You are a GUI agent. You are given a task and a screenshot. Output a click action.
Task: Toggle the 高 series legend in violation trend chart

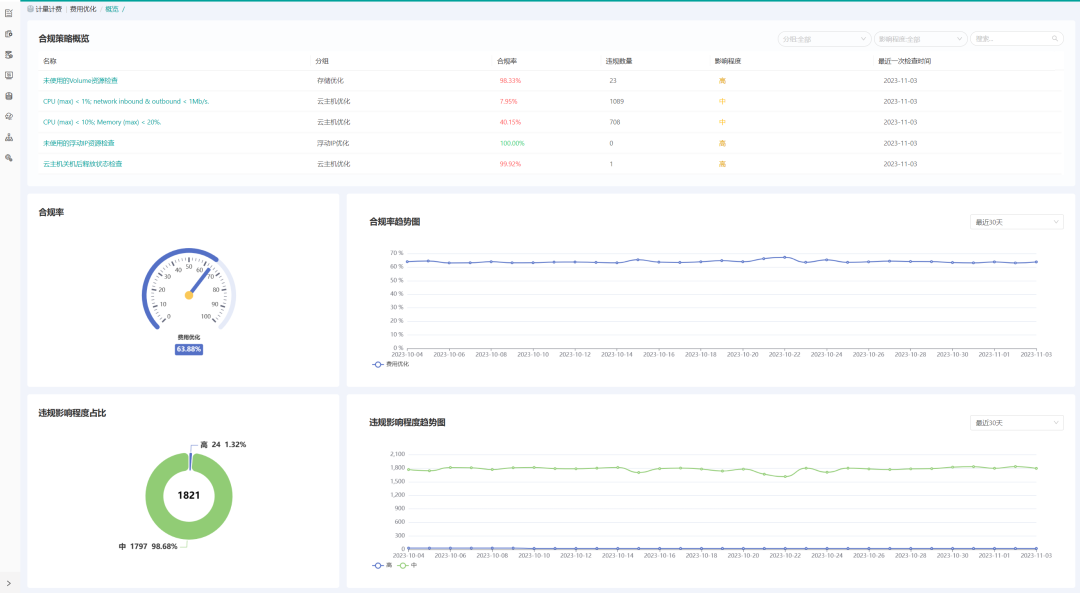382,565
